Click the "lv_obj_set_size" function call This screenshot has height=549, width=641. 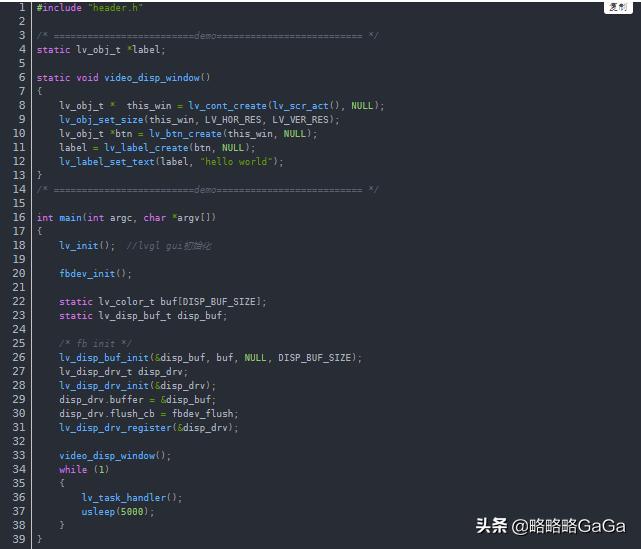[x=101, y=120]
